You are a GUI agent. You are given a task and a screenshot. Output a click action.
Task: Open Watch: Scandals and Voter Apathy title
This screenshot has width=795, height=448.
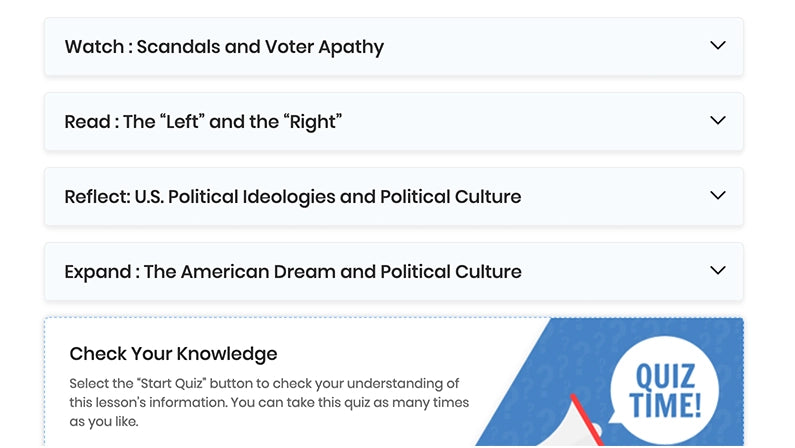(x=224, y=47)
